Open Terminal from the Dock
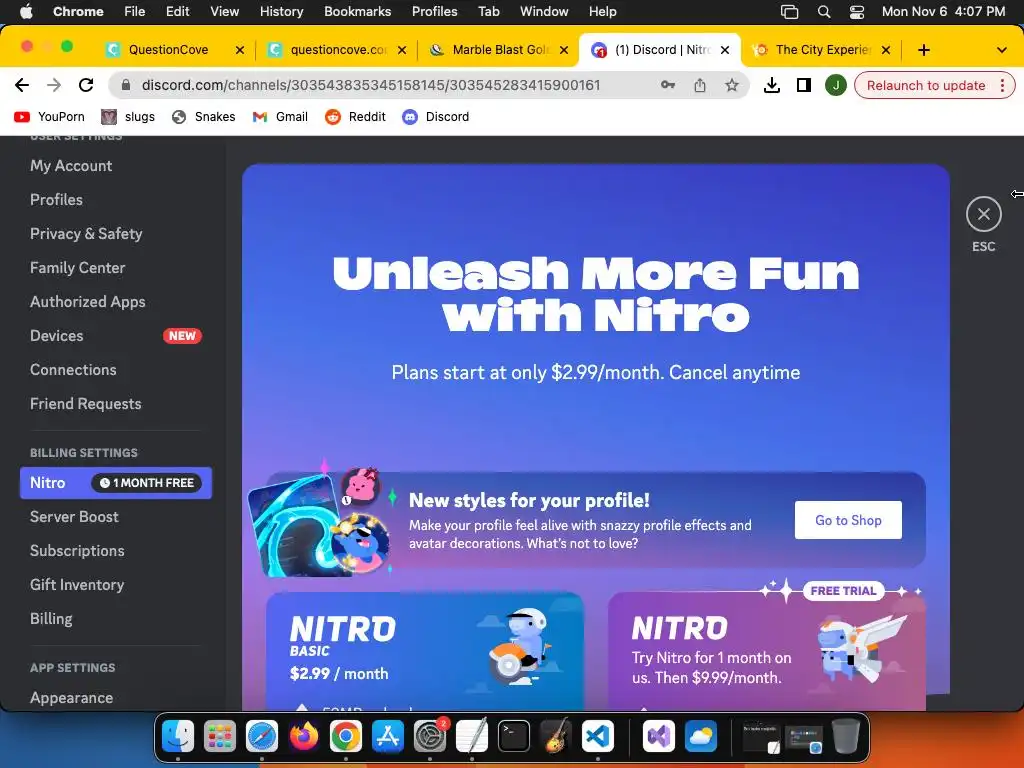The width and height of the screenshot is (1024, 768). (514, 737)
